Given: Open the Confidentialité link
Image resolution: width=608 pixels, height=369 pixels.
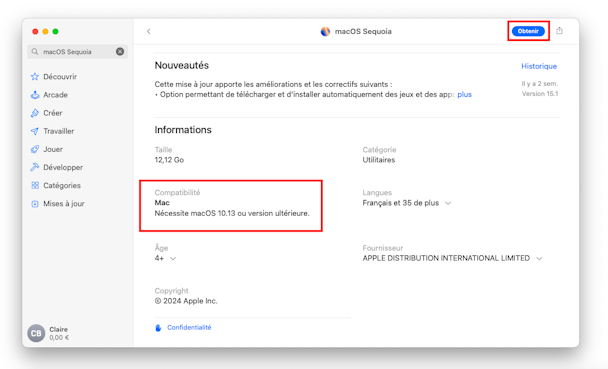Looking at the screenshot, I should point(189,328).
